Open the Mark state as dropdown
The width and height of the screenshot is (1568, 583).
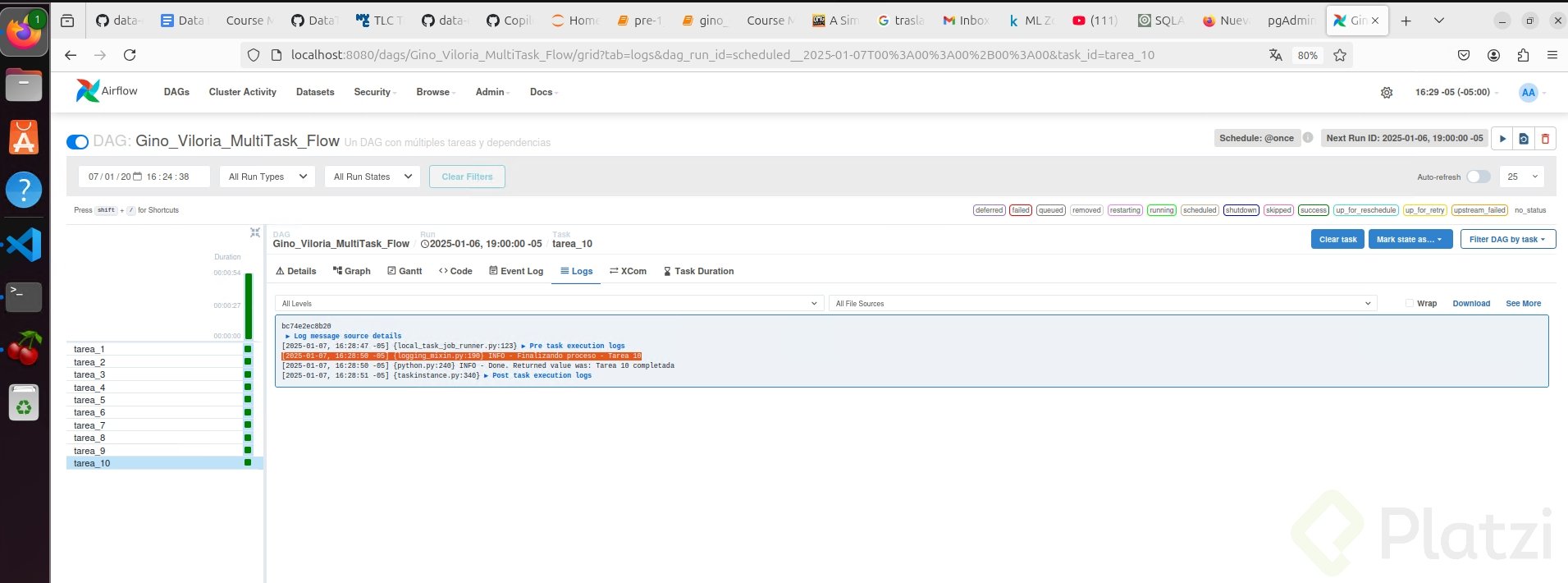coord(1410,239)
